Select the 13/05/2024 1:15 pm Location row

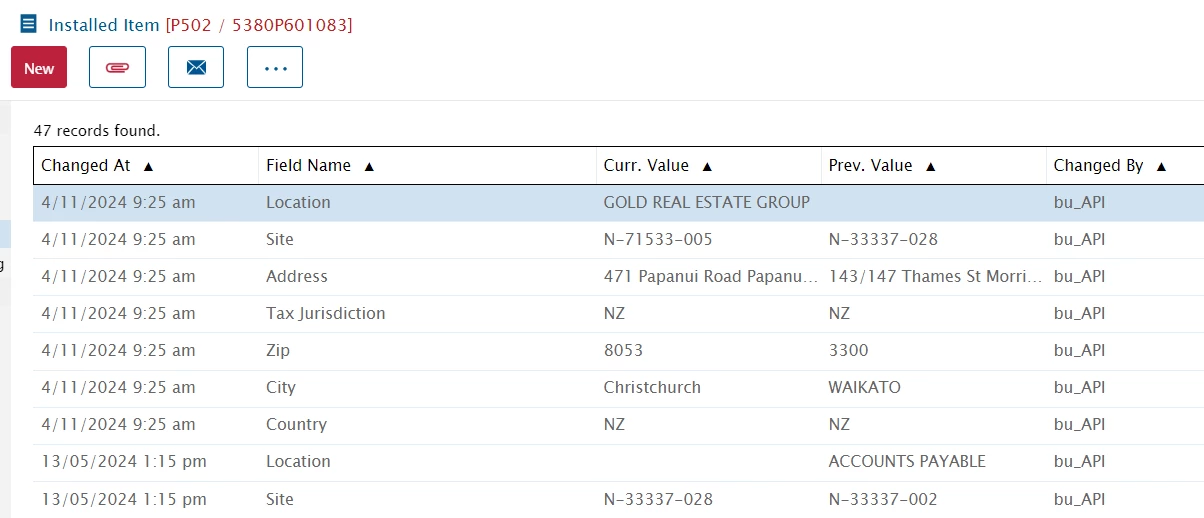click(x=618, y=461)
